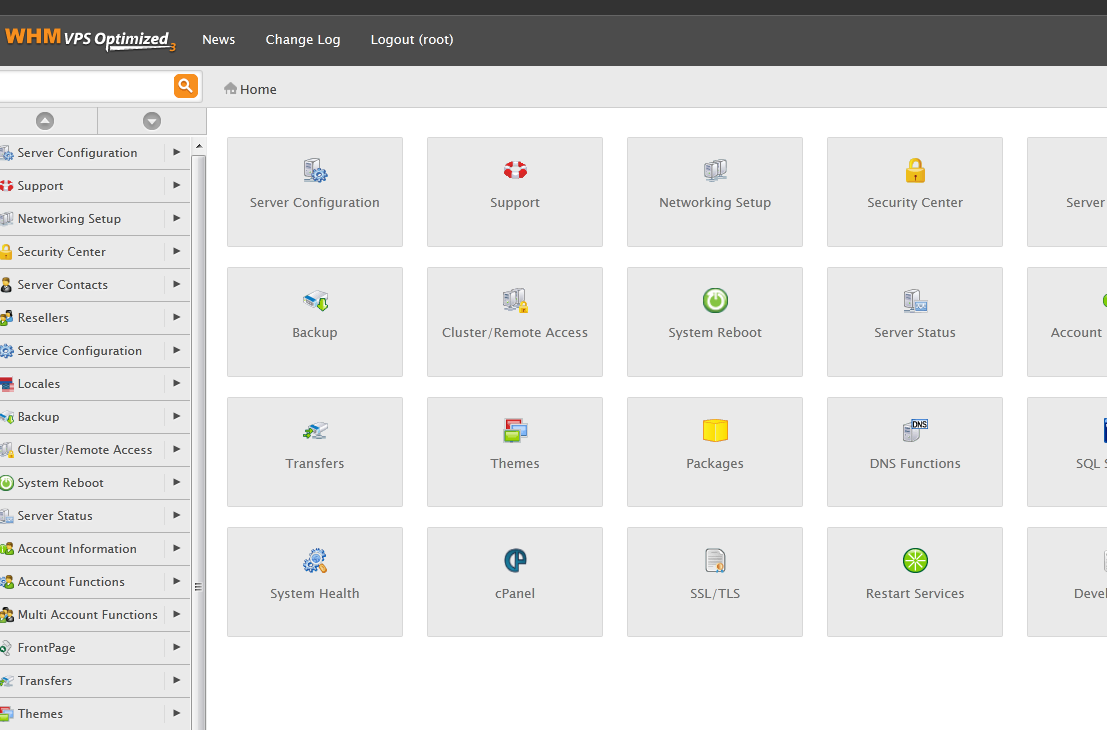Open the Packages box tile

(x=714, y=452)
